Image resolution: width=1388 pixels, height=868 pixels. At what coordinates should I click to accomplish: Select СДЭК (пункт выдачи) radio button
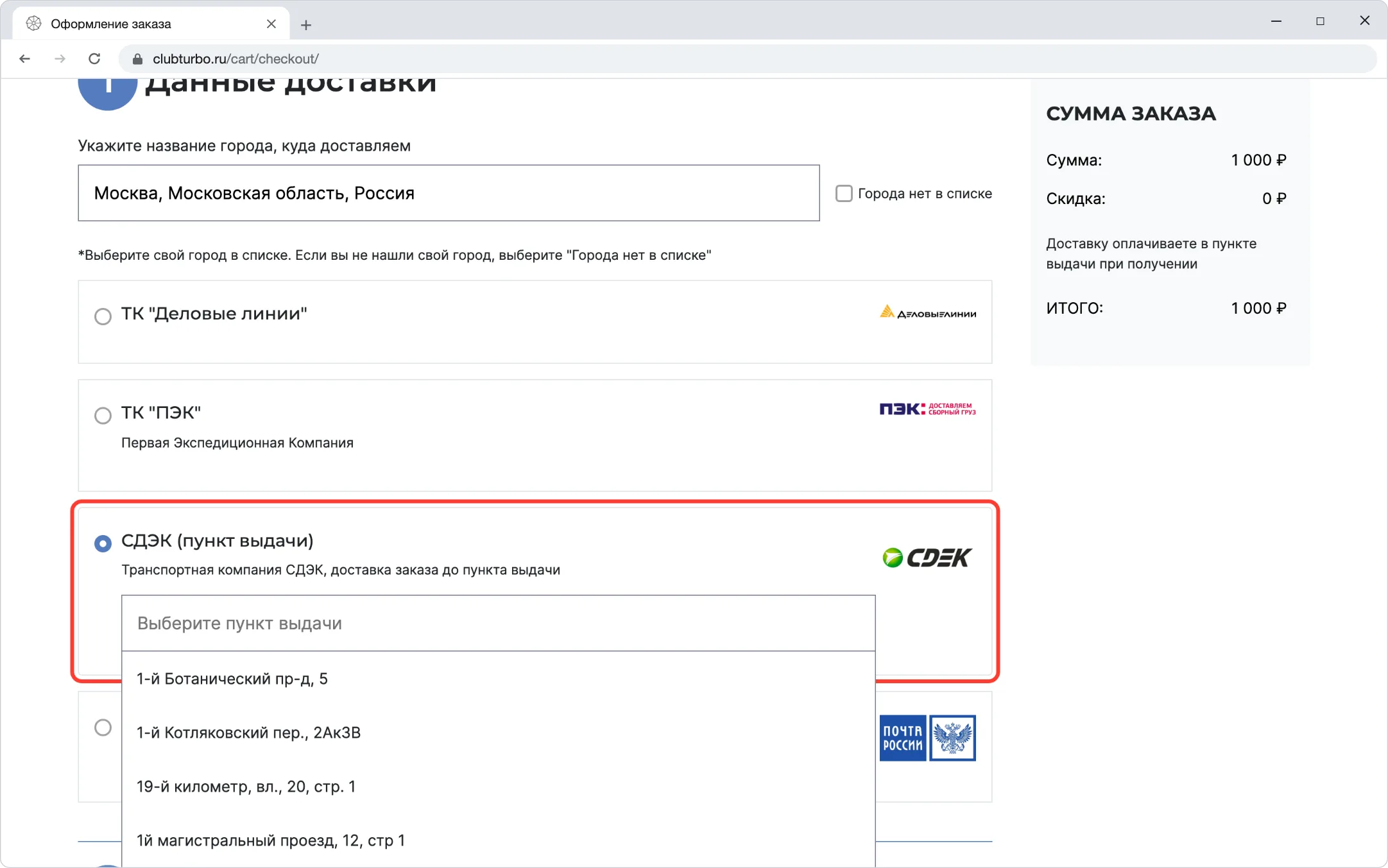pyautogui.click(x=103, y=543)
